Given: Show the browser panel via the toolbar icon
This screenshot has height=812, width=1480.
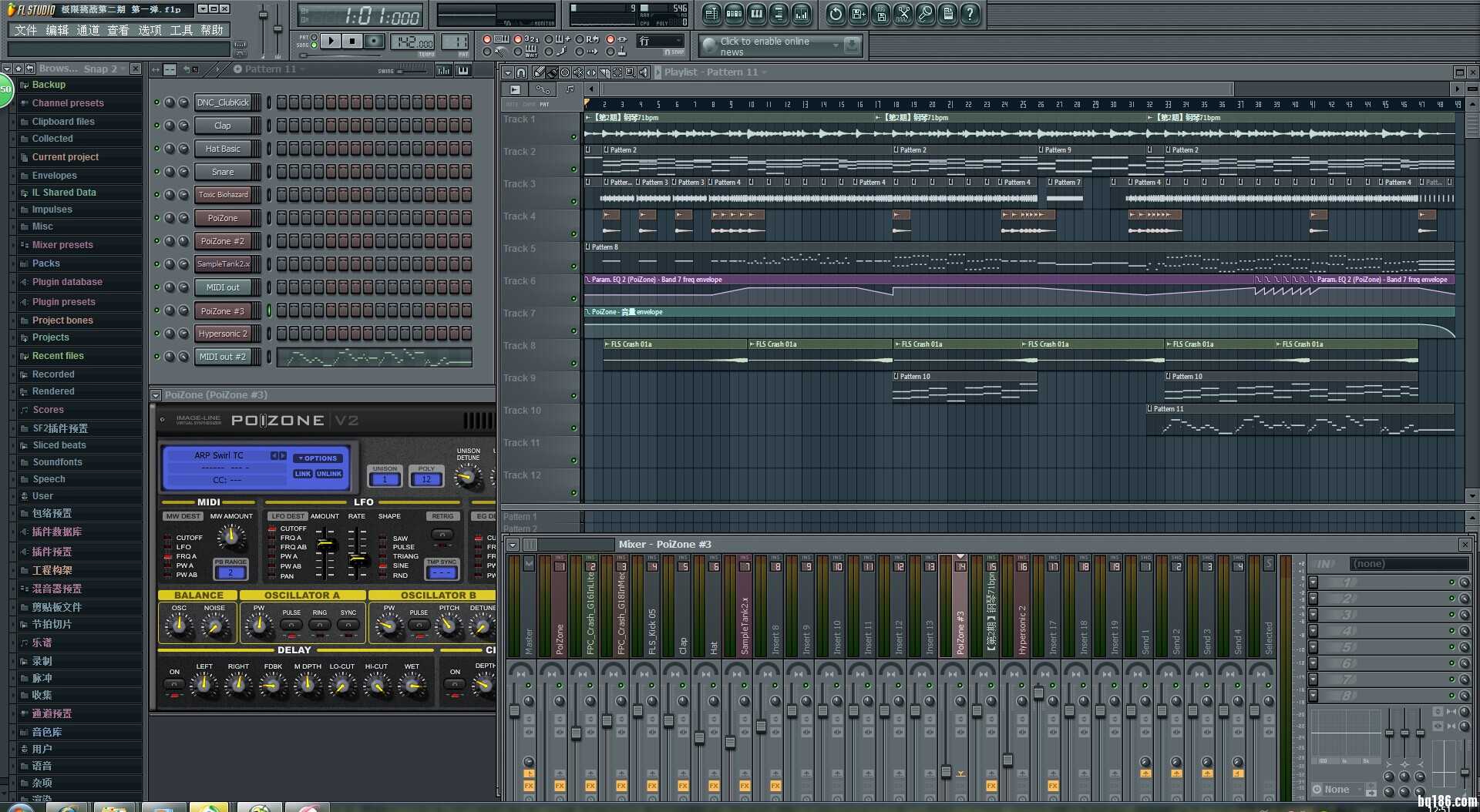Looking at the screenshot, I should pyautogui.click(x=779, y=14).
